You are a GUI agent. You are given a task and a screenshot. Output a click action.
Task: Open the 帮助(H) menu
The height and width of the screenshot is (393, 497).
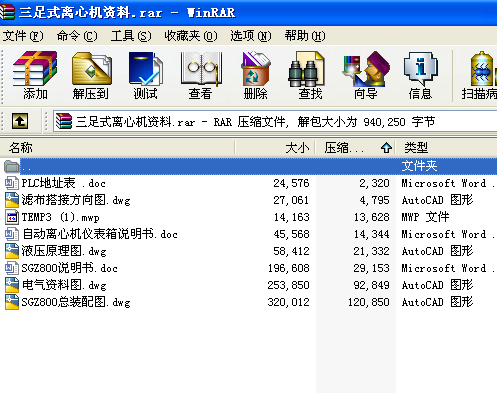coord(305,36)
